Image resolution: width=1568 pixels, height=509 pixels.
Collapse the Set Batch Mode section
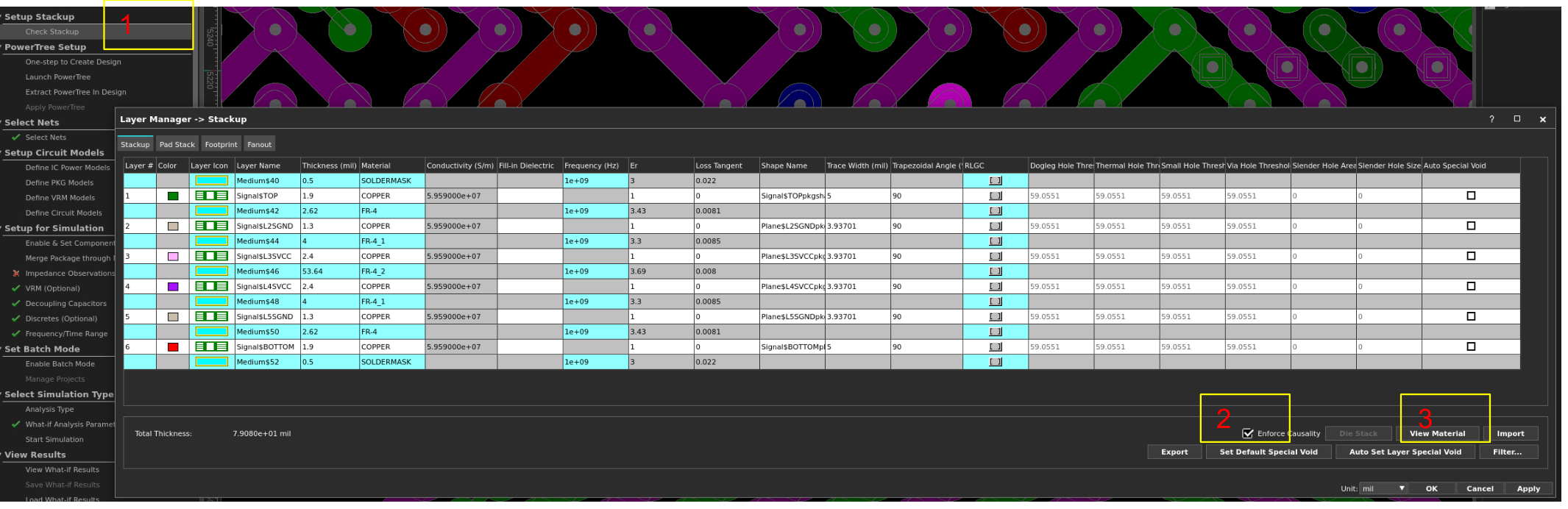1,349
